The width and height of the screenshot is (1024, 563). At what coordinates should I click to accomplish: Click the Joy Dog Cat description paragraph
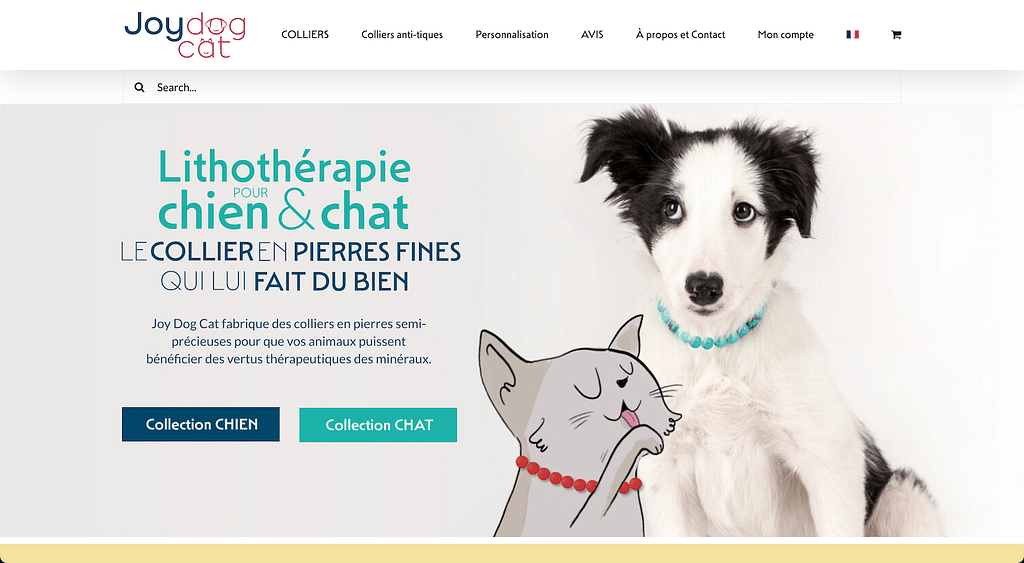(289, 341)
